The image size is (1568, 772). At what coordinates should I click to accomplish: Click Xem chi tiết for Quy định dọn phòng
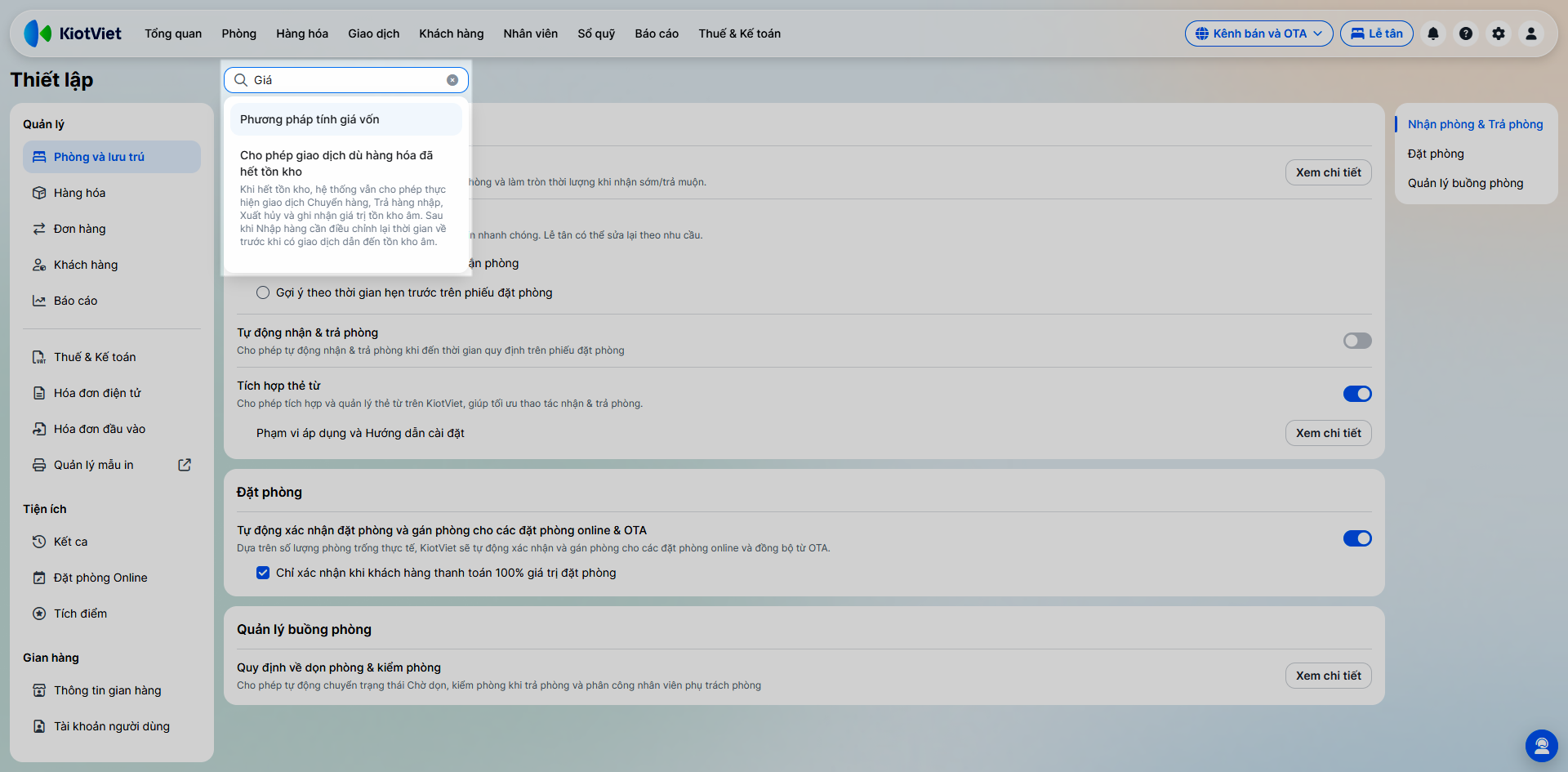pos(1329,676)
